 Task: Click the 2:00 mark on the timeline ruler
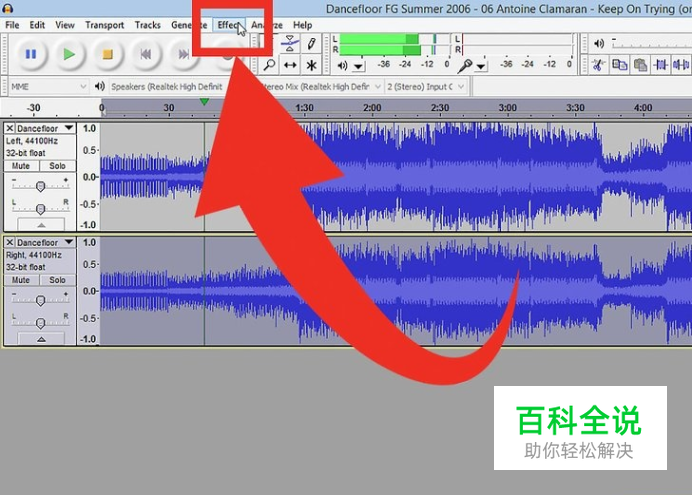click(372, 108)
